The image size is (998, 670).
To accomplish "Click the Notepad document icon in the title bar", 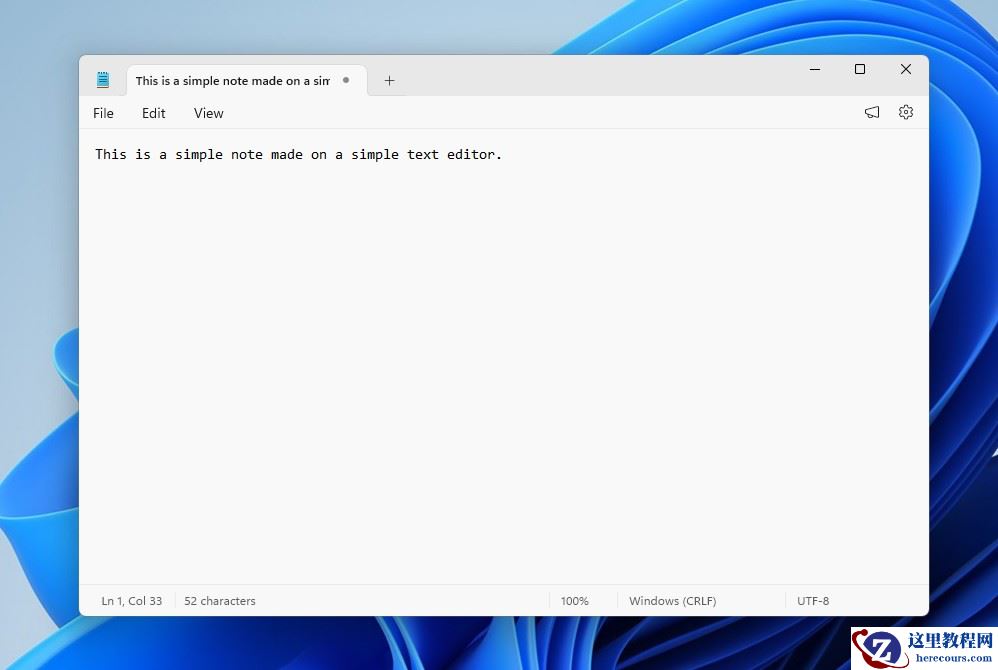I will tap(103, 79).
